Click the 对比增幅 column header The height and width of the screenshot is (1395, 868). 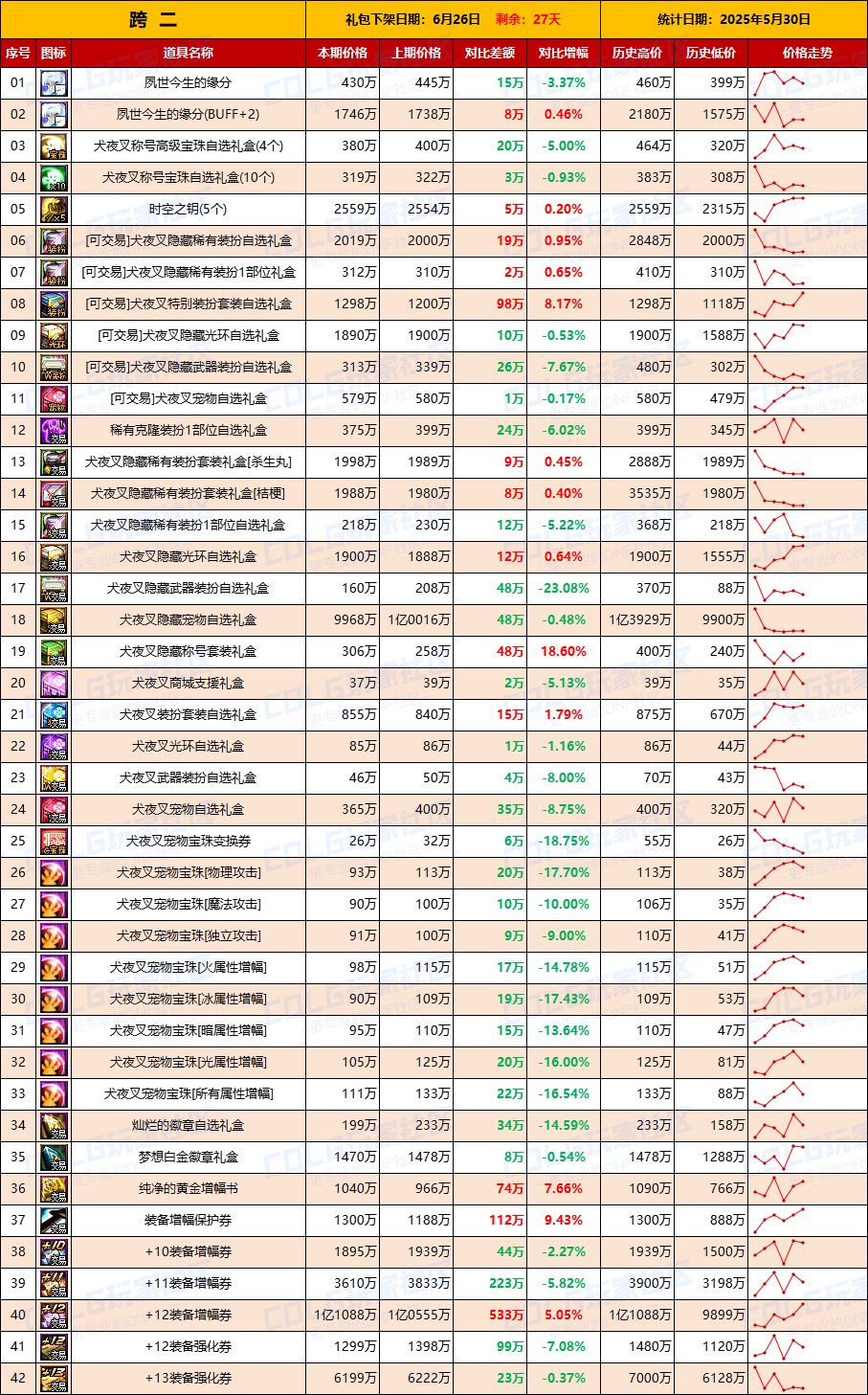(x=564, y=54)
